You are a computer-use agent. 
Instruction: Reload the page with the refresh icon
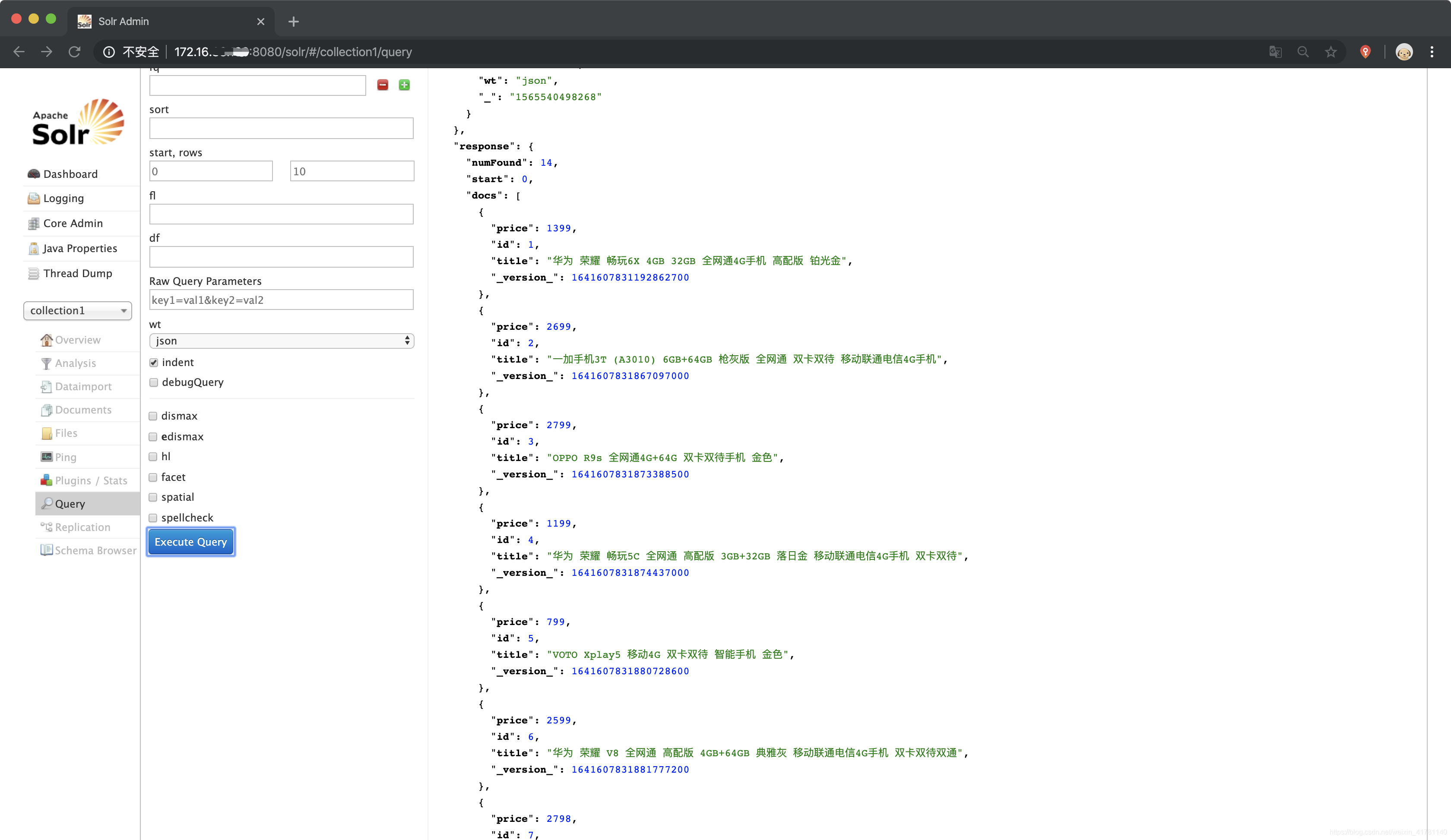(x=74, y=52)
